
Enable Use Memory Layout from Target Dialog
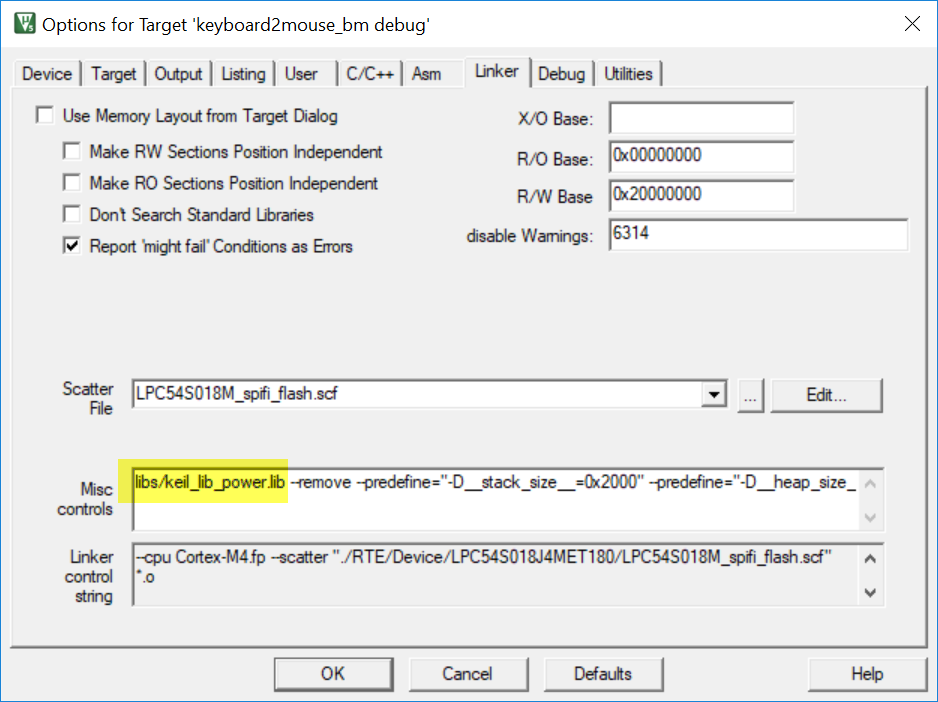(45, 115)
